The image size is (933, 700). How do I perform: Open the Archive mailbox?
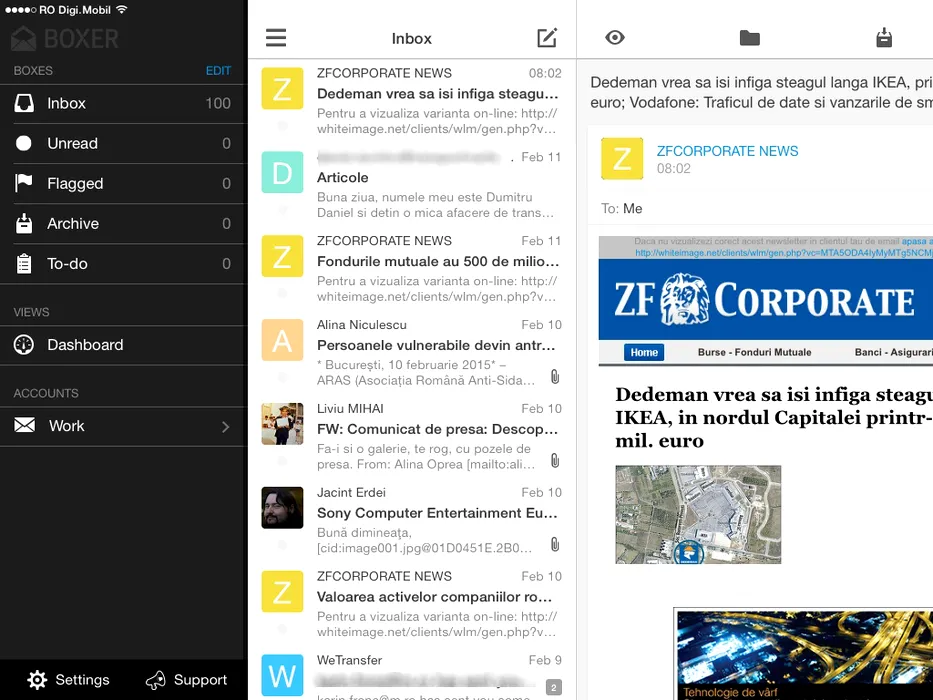[x=73, y=224]
